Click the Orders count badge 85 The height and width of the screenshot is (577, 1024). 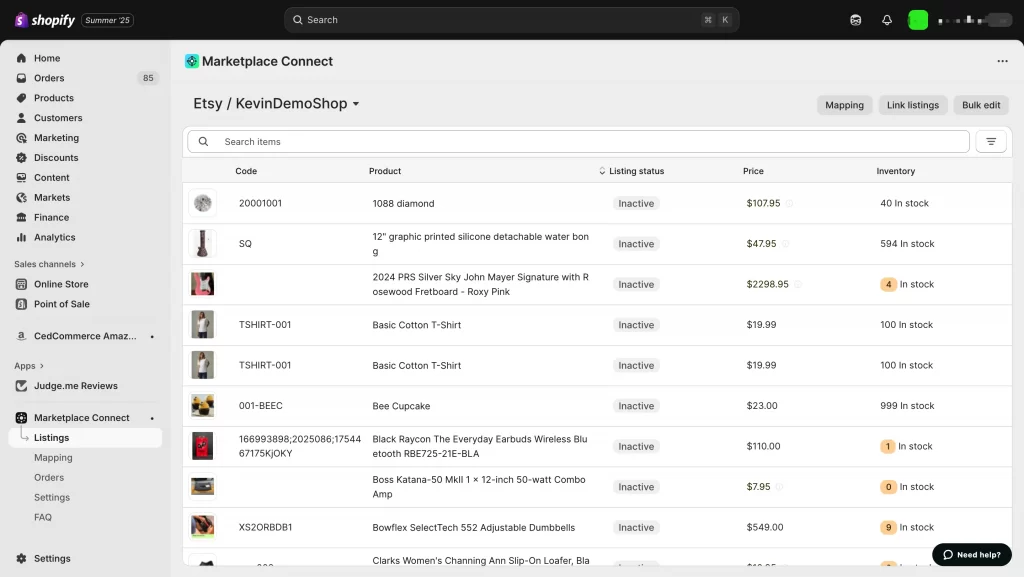[148, 78]
